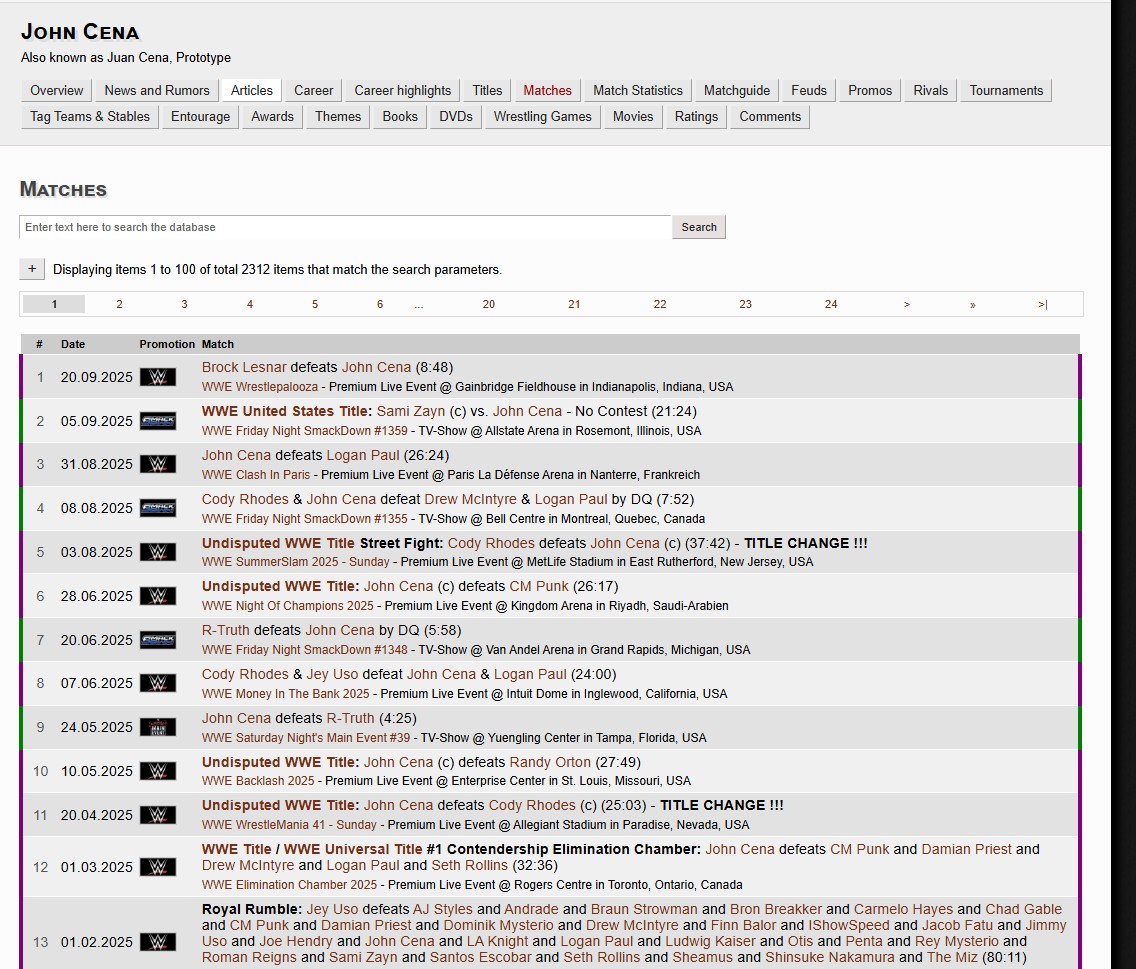The height and width of the screenshot is (969, 1136).
Task: Open the Feuds tab
Action: (809, 91)
